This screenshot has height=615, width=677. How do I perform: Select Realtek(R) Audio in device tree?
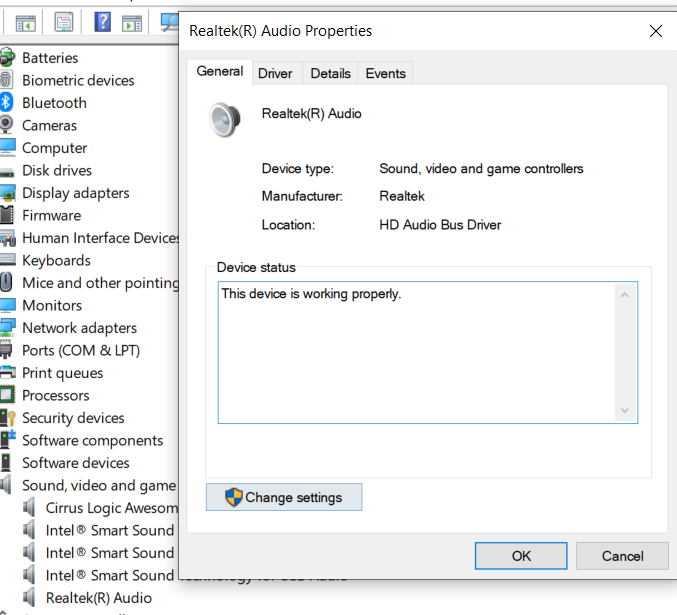(x=99, y=598)
